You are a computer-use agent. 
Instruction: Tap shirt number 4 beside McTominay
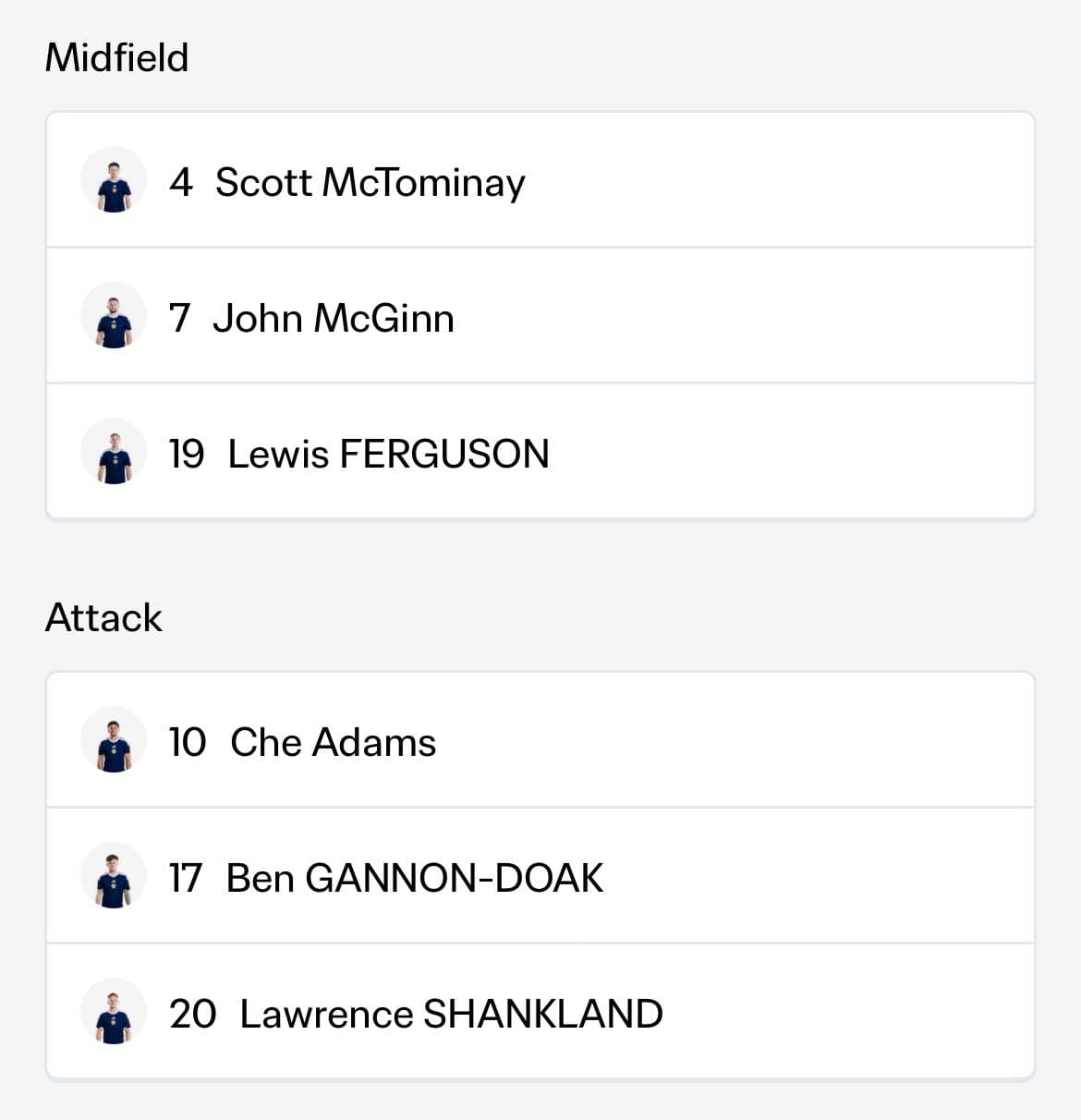(x=181, y=182)
